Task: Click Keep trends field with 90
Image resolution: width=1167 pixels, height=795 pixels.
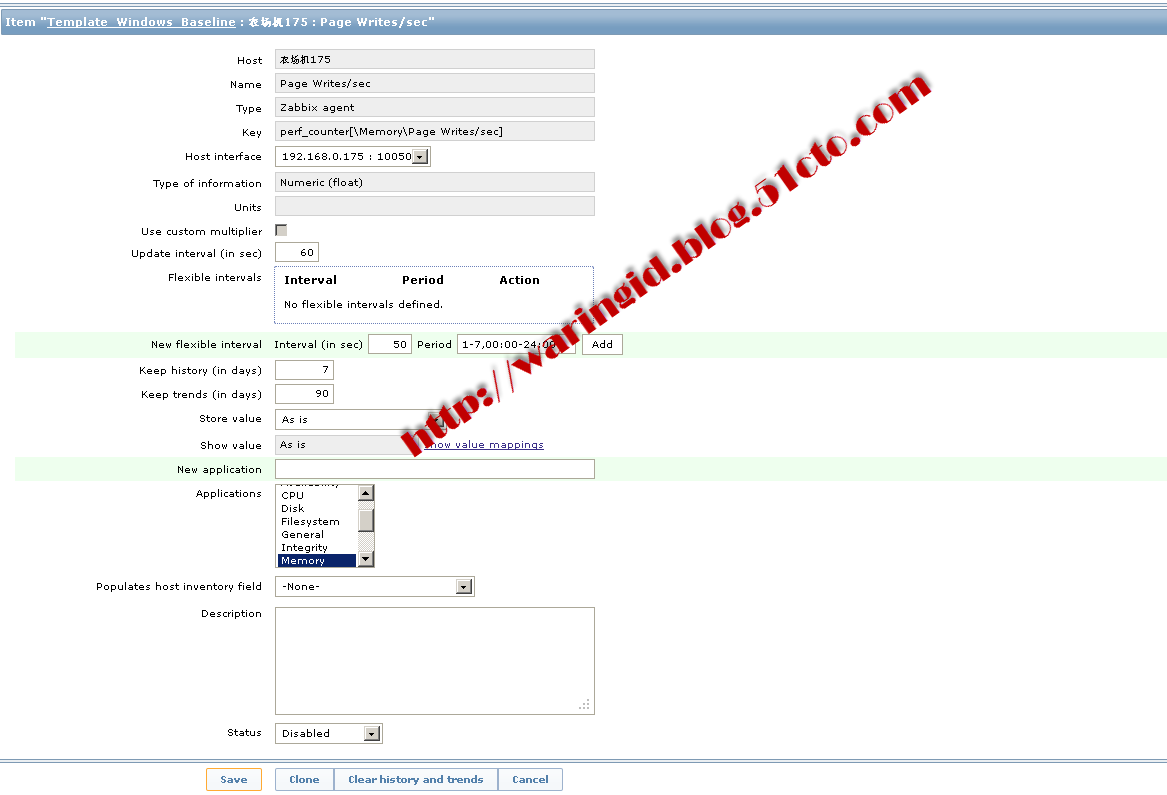Action: 304,394
